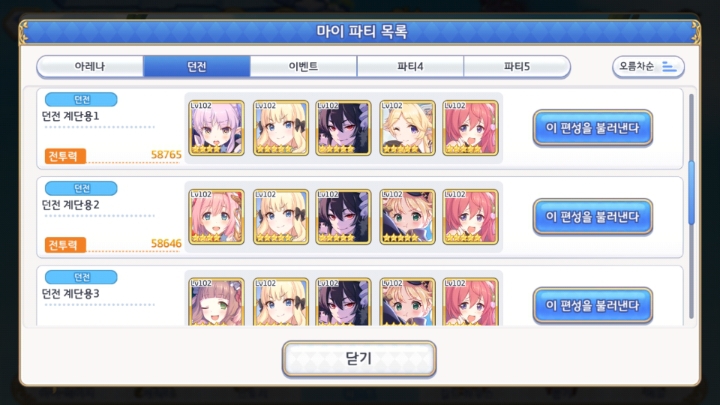Select blonde hat-wearing character in 던전 계단용2
Screen dimensions: 720x405
click(x=407, y=217)
